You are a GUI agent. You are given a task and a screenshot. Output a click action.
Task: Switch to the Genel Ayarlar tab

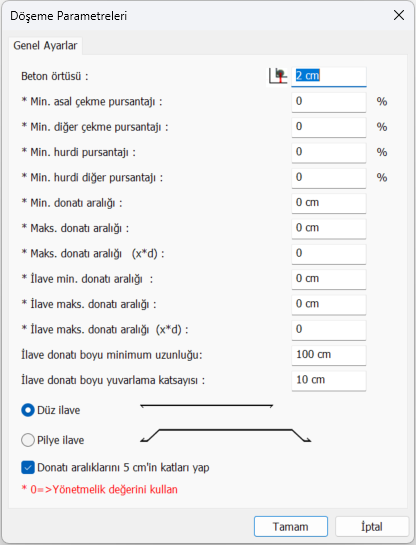click(46, 46)
